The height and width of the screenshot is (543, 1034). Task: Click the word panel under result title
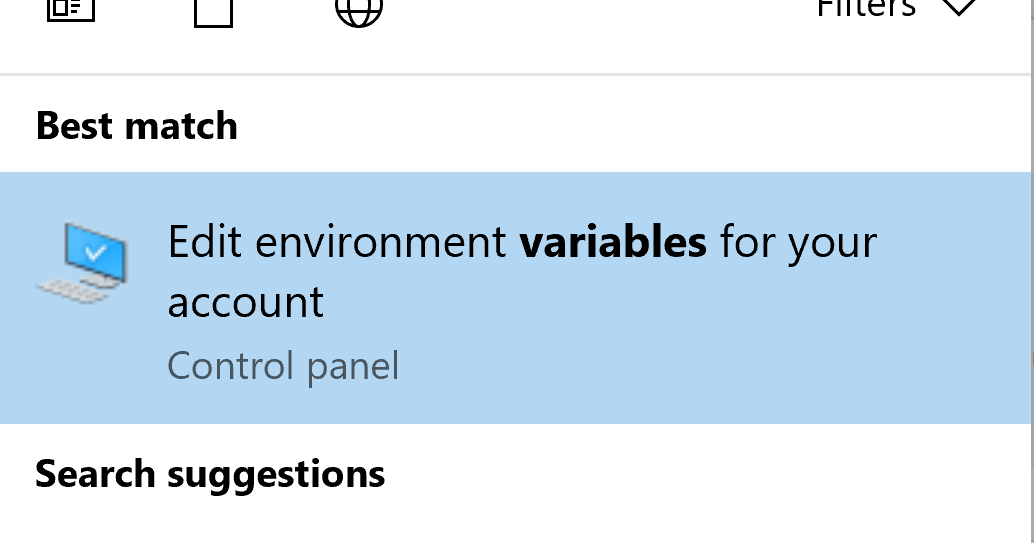pyautogui.click(x=353, y=366)
